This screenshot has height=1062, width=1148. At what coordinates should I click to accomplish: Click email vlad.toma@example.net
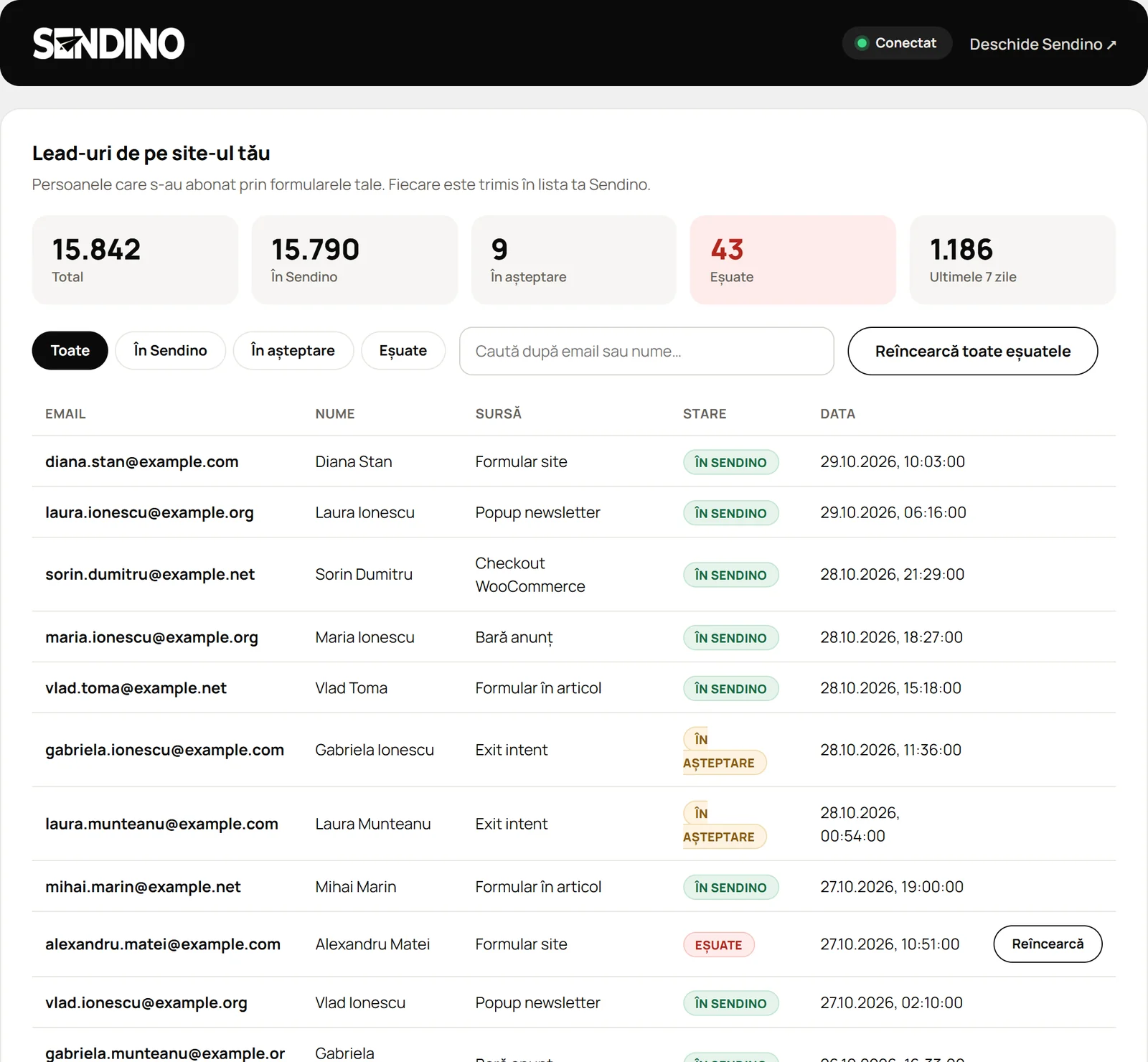[136, 688]
